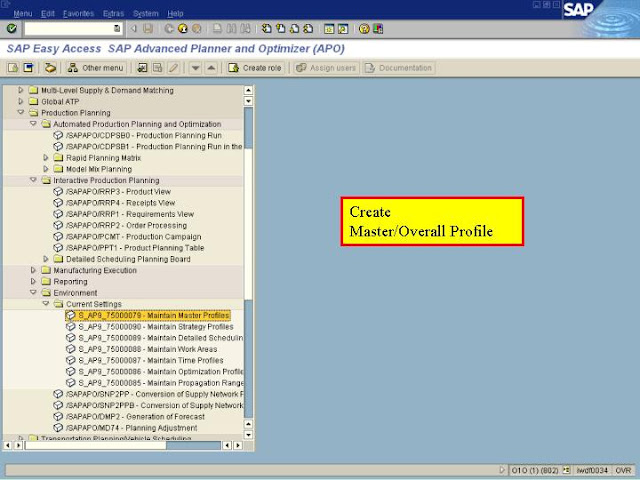Select /SAPAPO/MD74 - Planning Adjustment
The width and height of the screenshot is (640, 480).
(131, 428)
